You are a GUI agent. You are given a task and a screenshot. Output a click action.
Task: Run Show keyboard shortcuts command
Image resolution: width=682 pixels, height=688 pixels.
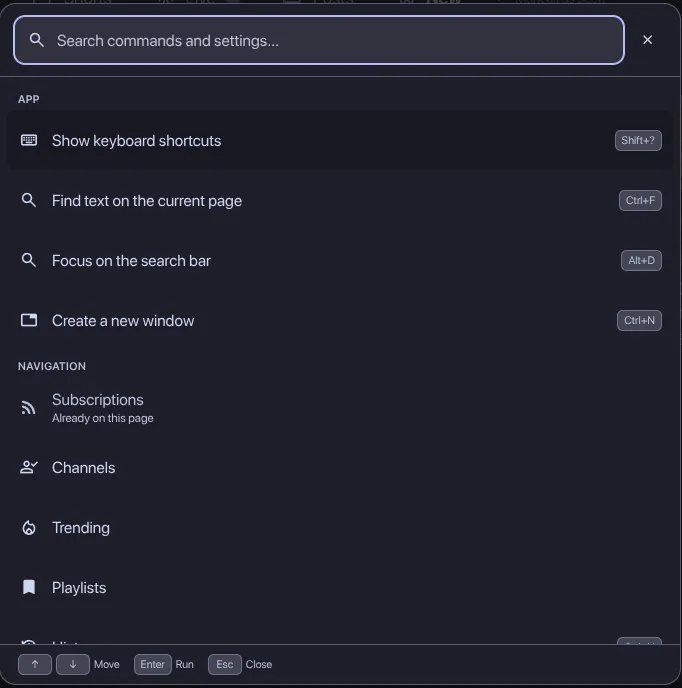tap(340, 140)
